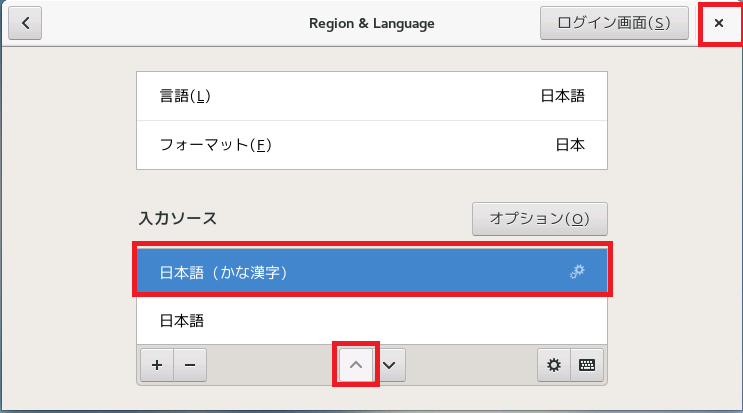Image resolution: width=743 pixels, height=413 pixels.
Task: Go back using the header back arrow
Action: [24, 23]
